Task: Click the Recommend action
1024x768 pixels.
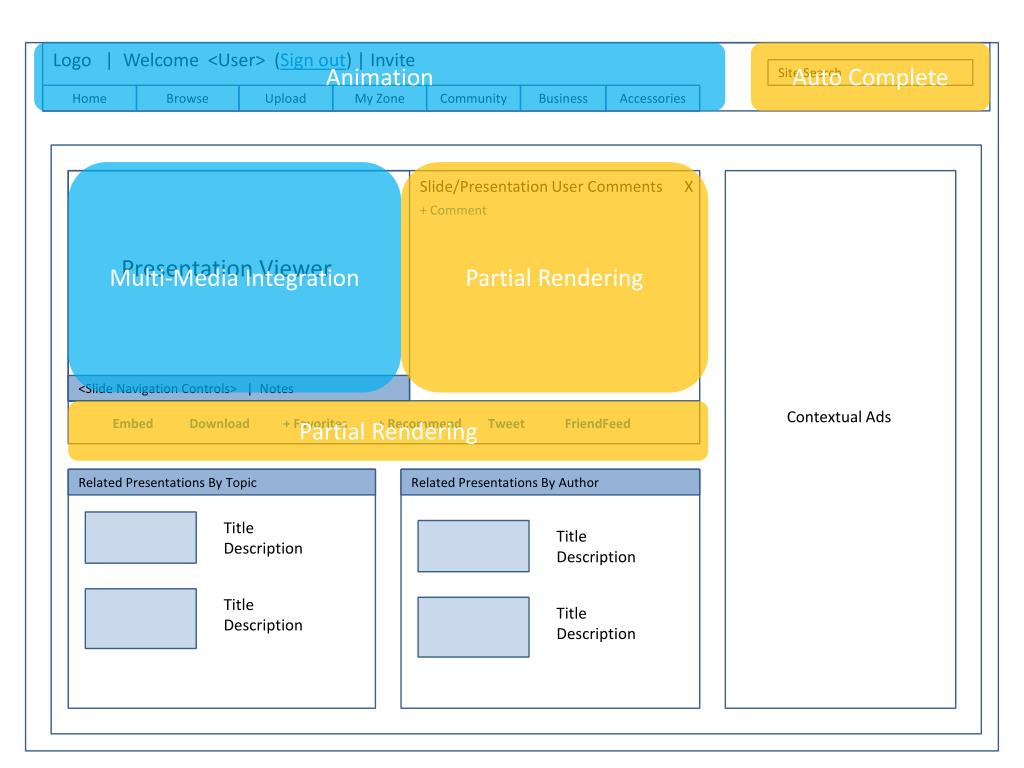Action: 420,424
